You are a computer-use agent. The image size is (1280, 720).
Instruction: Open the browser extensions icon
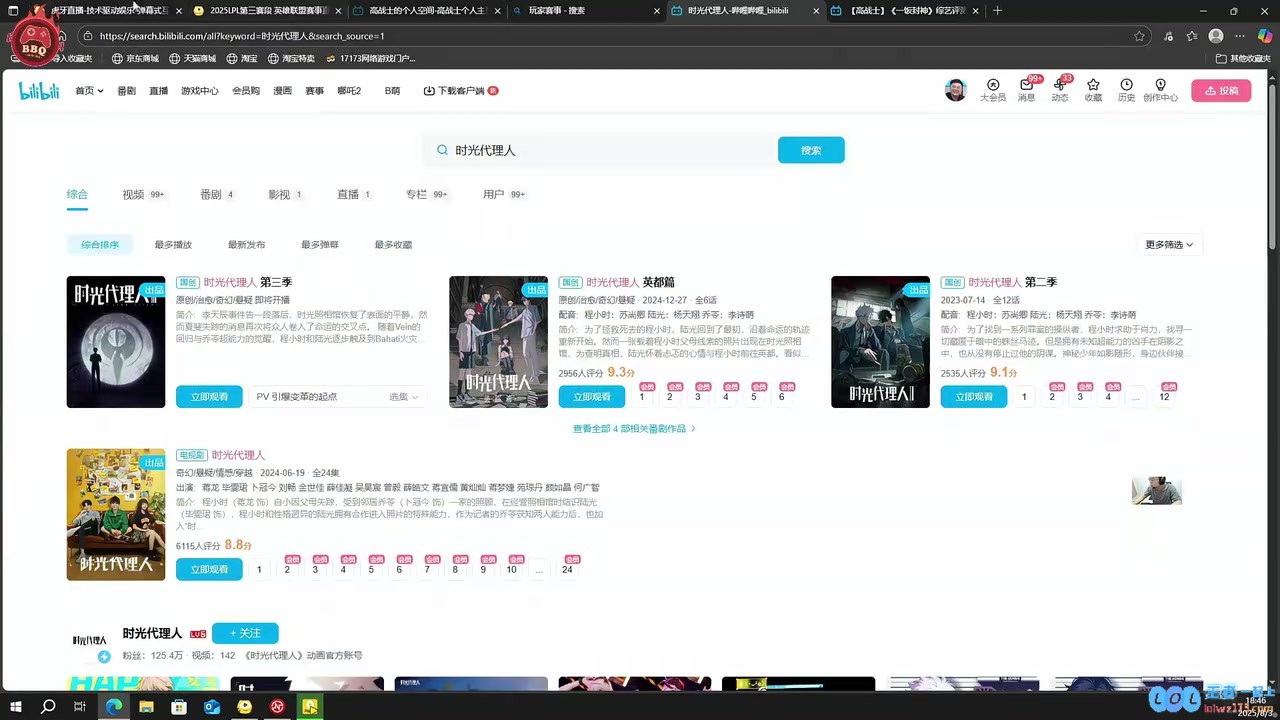(1168, 36)
